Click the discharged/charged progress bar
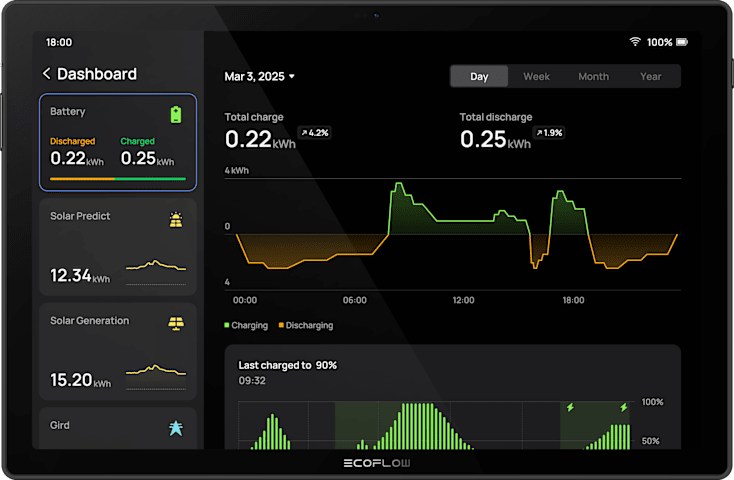The width and height of the screenshot is (734, 480). click(118, 179)
